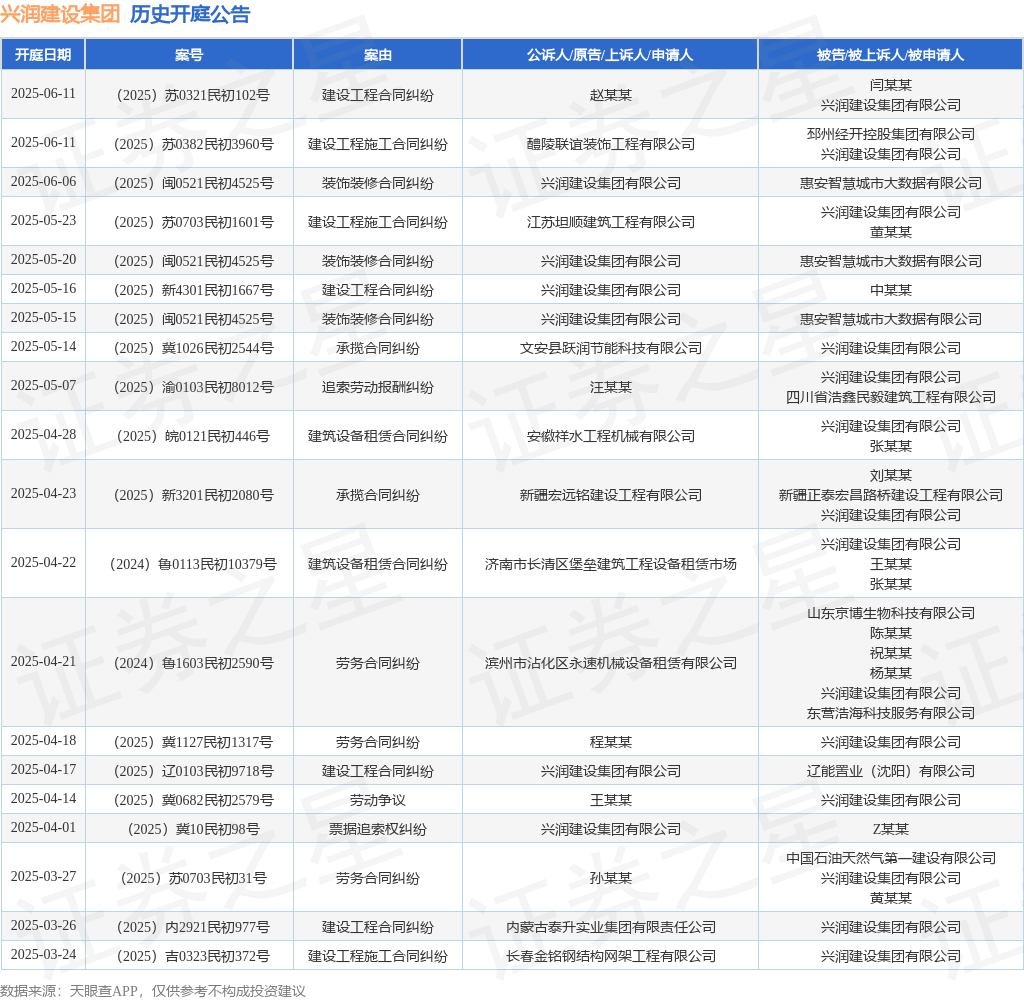
Task: Click cause 票据追索权纠纷
Action: point(377,829)
